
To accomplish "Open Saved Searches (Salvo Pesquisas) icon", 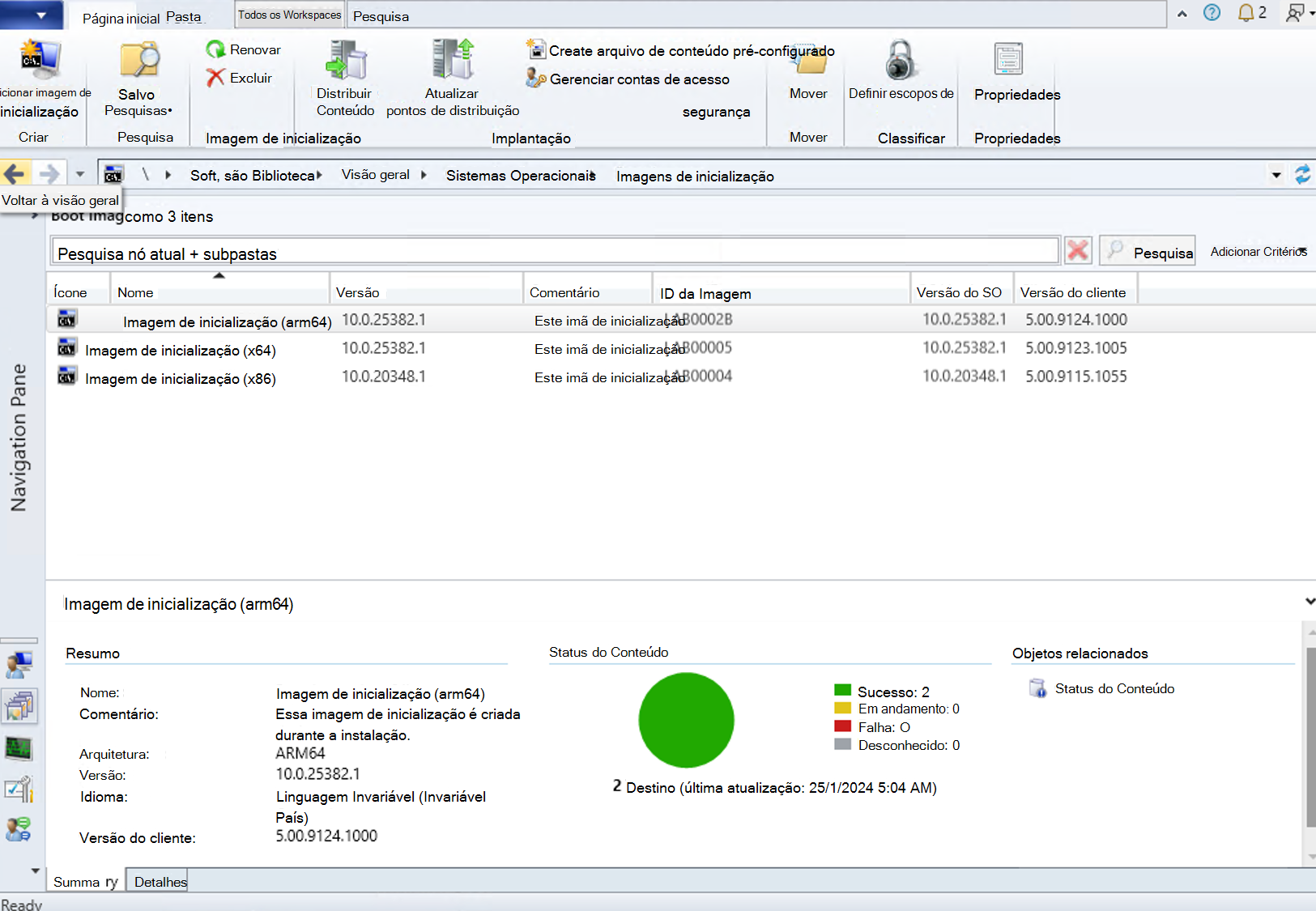I will 138,62.
